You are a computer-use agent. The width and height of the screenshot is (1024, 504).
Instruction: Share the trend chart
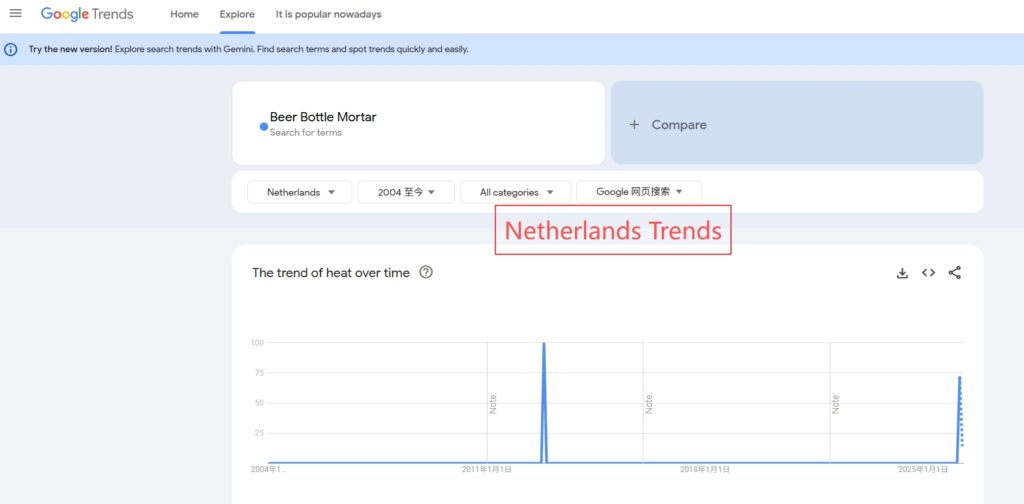pos(954,273)
